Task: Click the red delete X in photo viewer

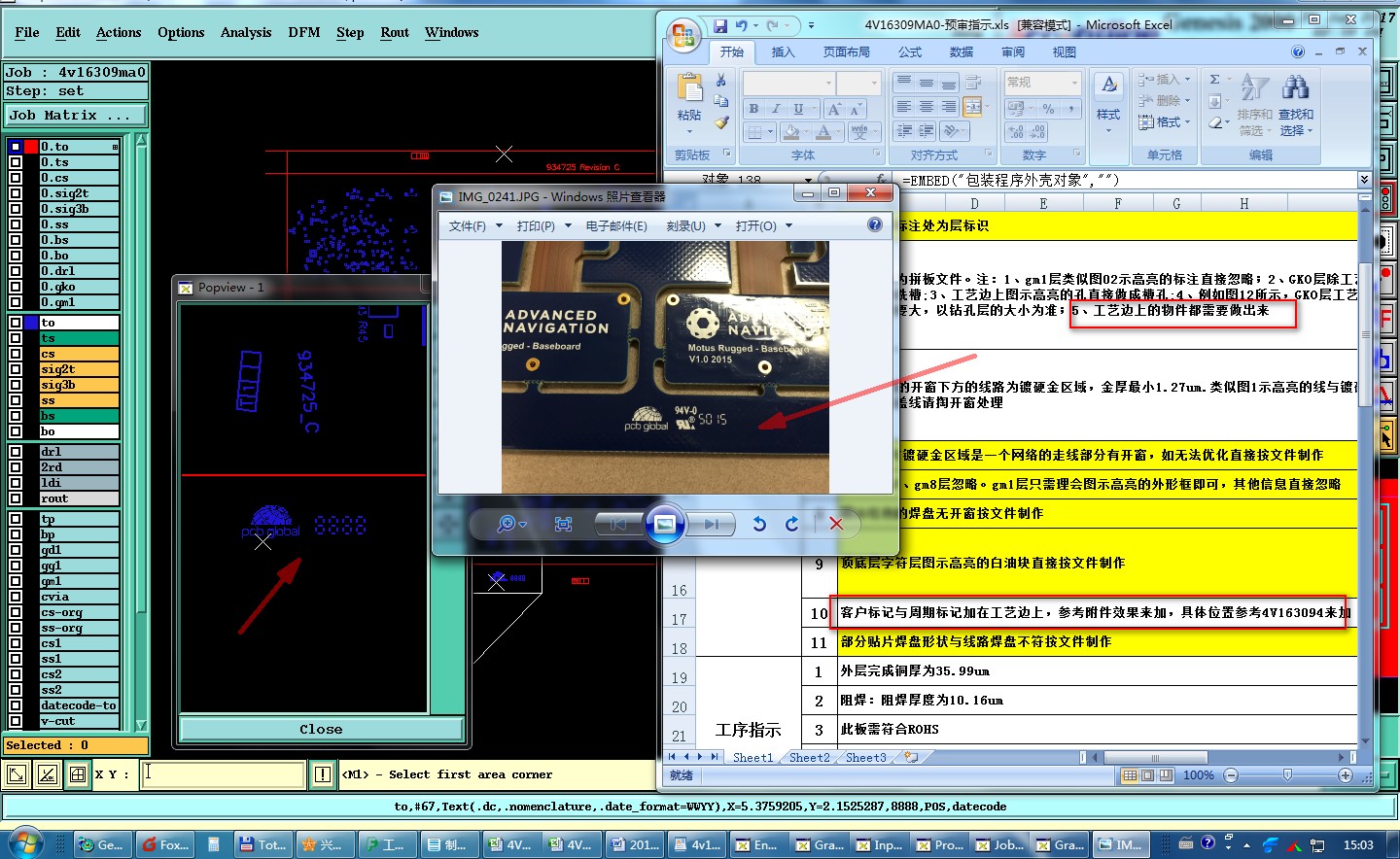Action: coord(836,524)
